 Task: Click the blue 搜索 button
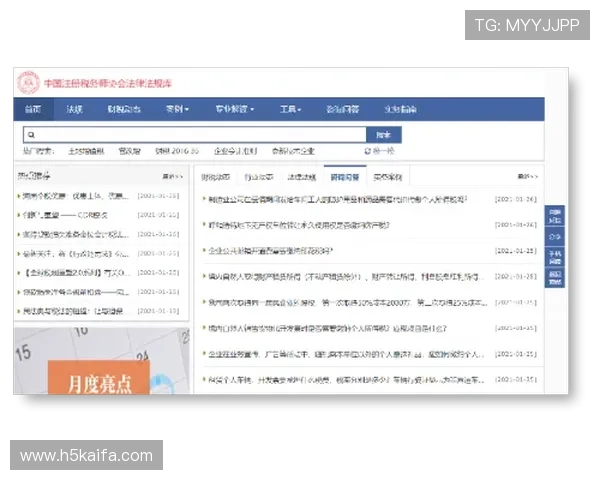(x=384, y=135)
